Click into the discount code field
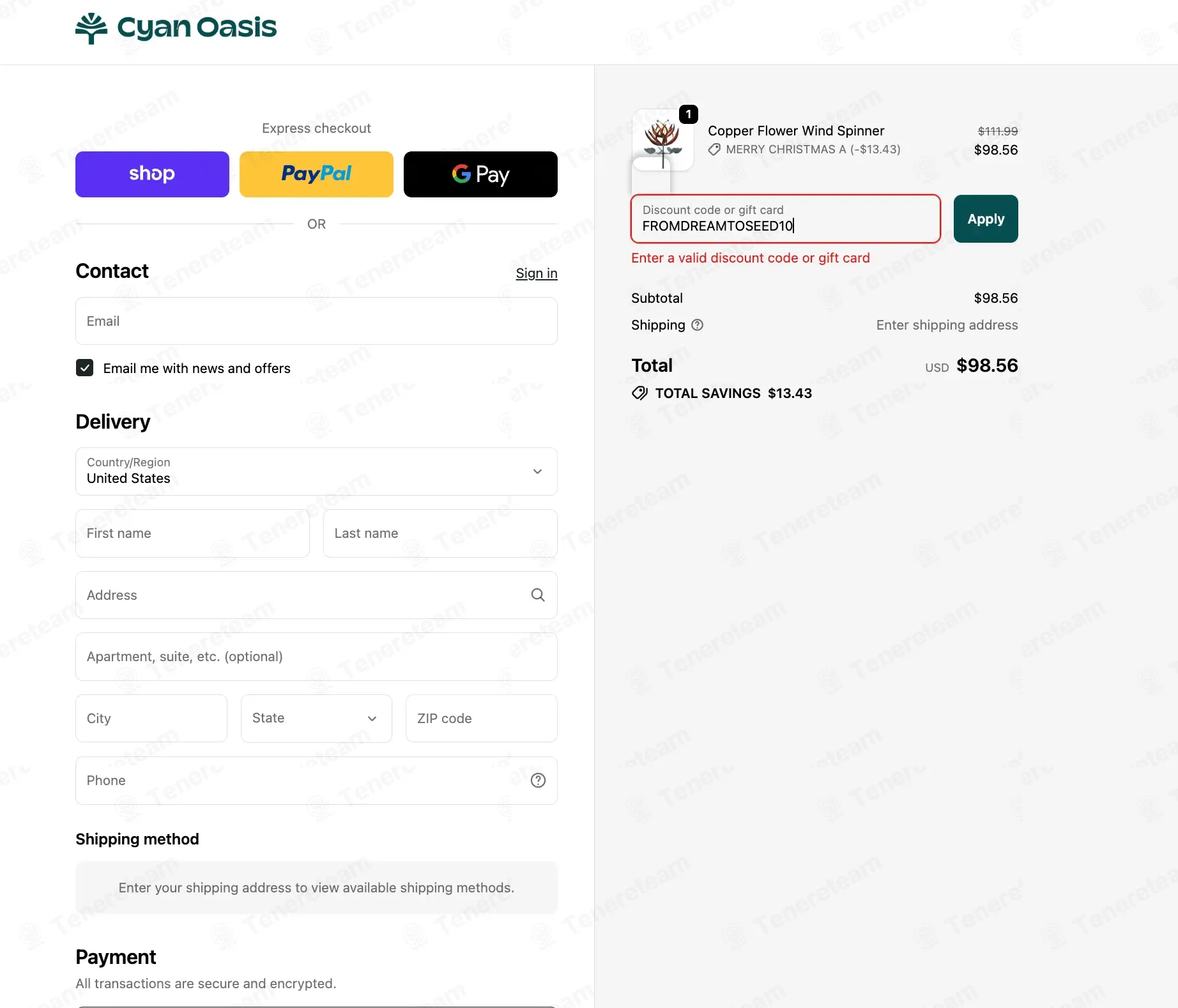Image resolution: width=1178 pixels, height=1008 pixels. (786, 218)
